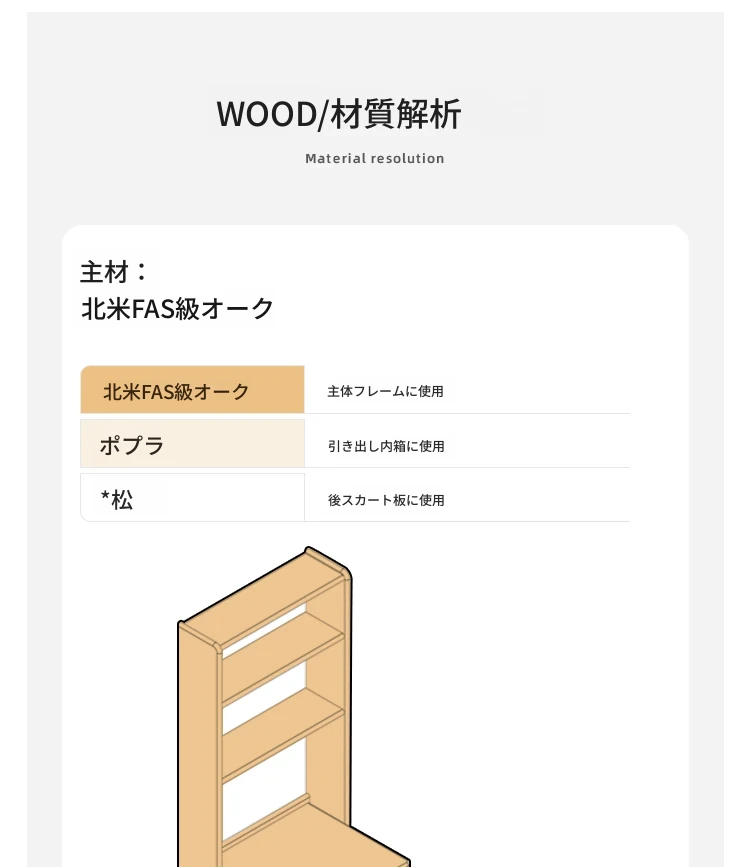Click the 主材： label
Screen dimensions: 750x867
tap(114, 272)
